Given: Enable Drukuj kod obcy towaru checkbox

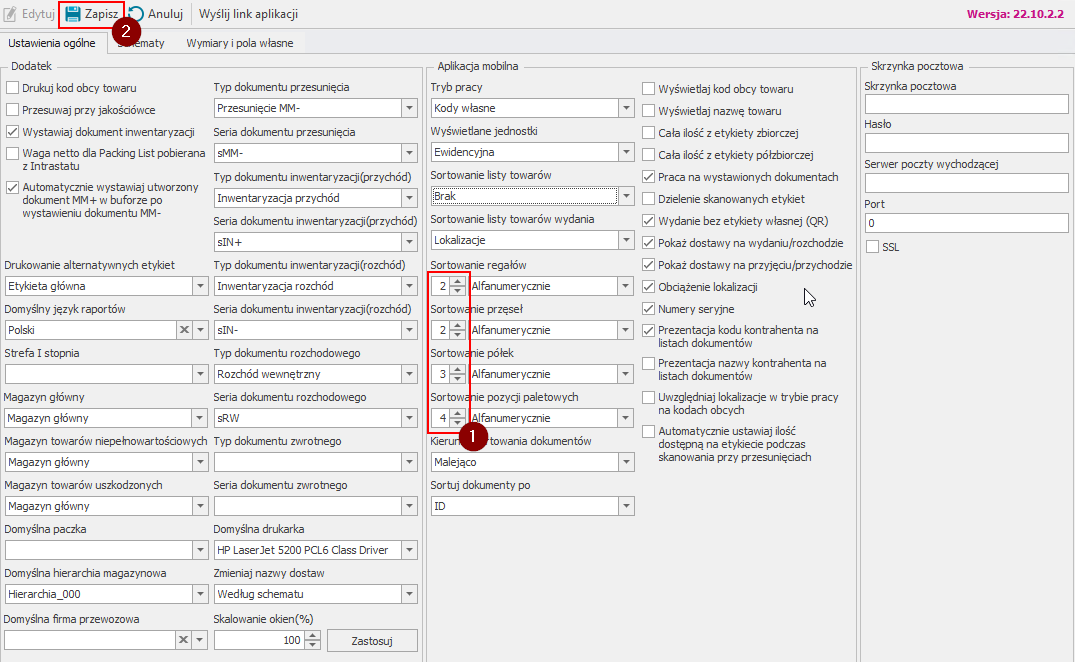Looking at the screenshot, I should (13, 88).
